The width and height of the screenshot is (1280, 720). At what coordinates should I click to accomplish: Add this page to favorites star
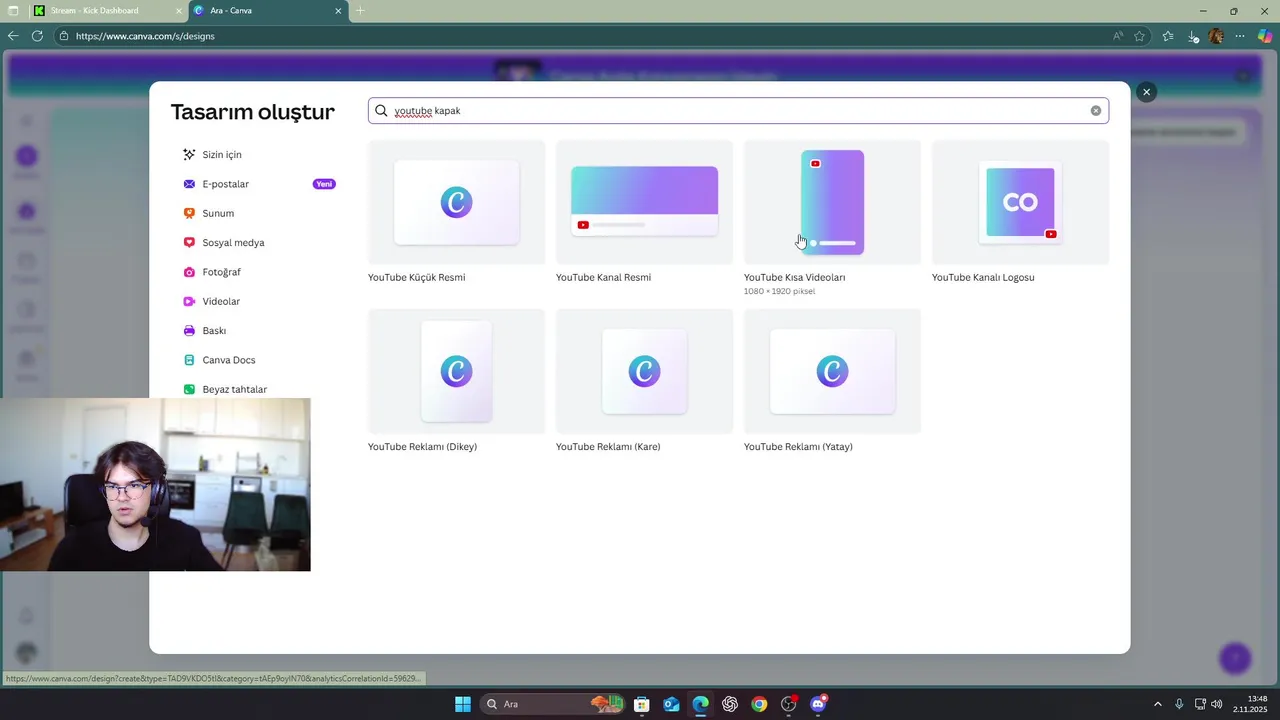point(1139,36)
